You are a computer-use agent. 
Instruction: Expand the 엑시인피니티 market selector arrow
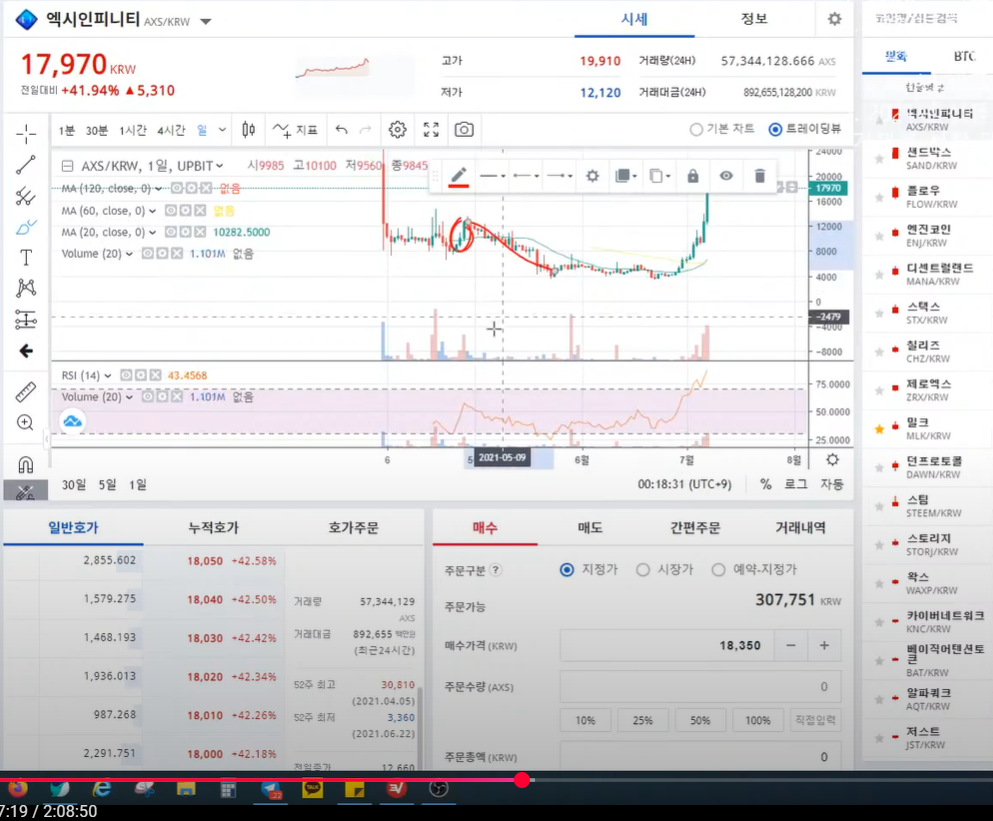205,22
